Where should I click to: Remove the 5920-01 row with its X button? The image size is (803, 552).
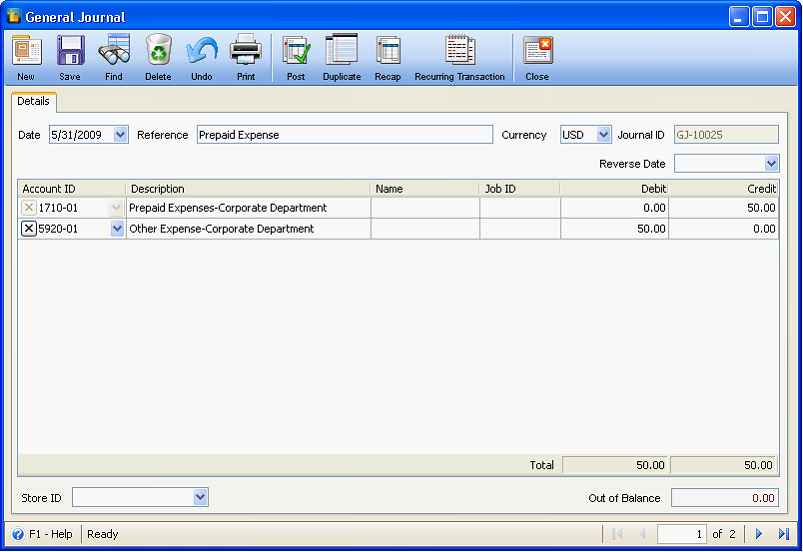tap(29, 228)
